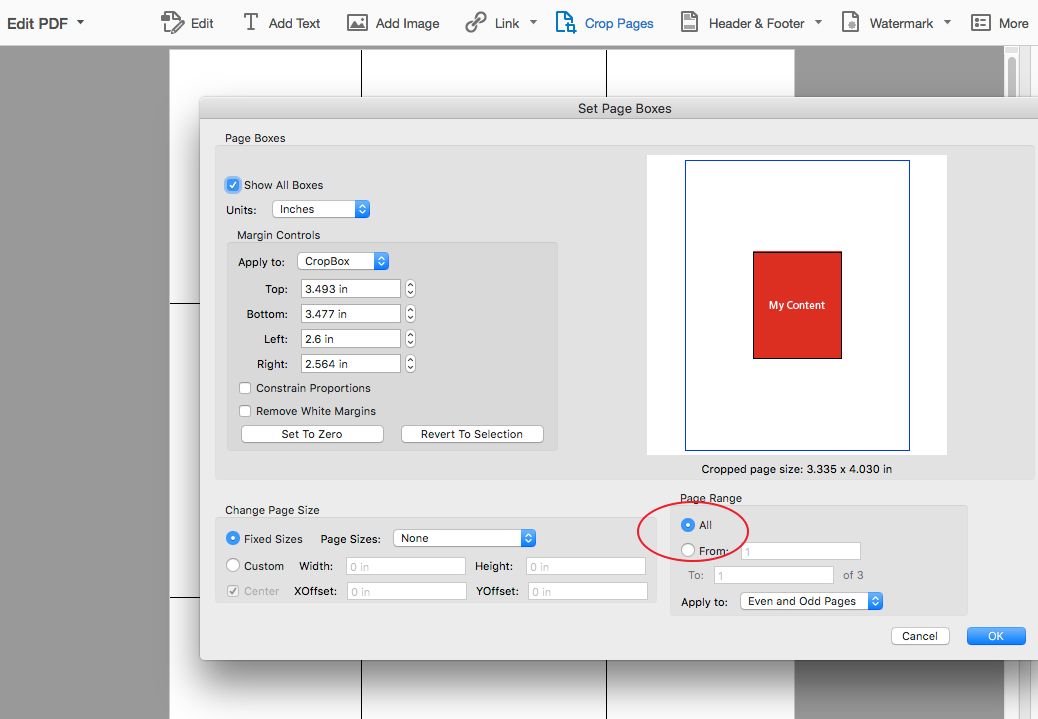Image resolution: width=1038 pixels, height=719 pixels.
Task: Click the Edit pencil icon in toolbar
Action: pyautogui.click(x=172, y=23)
